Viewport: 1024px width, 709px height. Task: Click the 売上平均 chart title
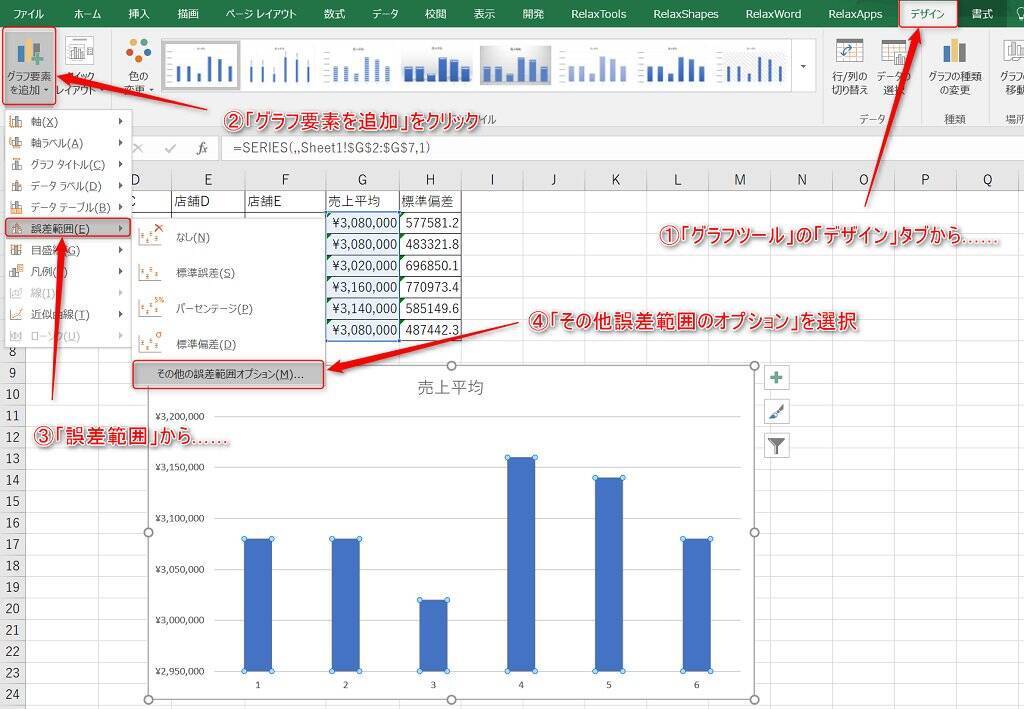(x=450, y=387)
